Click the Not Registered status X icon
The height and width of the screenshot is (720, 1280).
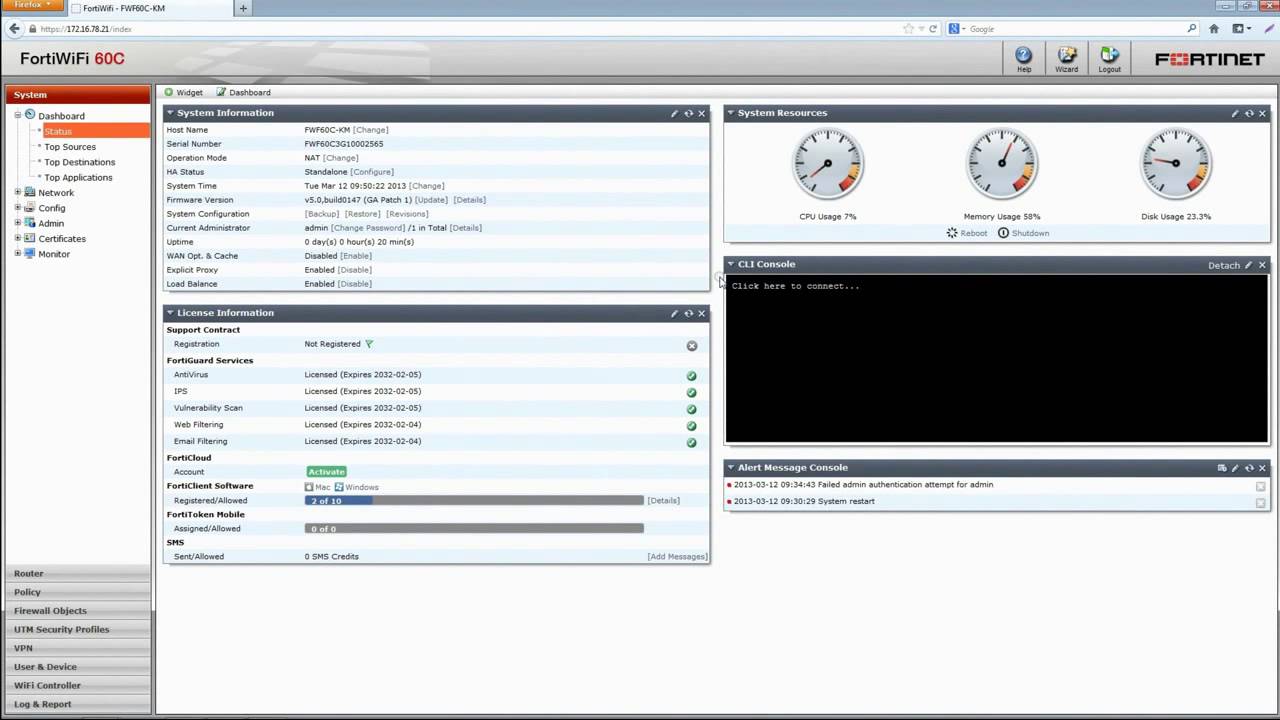[x=691, y=345]
